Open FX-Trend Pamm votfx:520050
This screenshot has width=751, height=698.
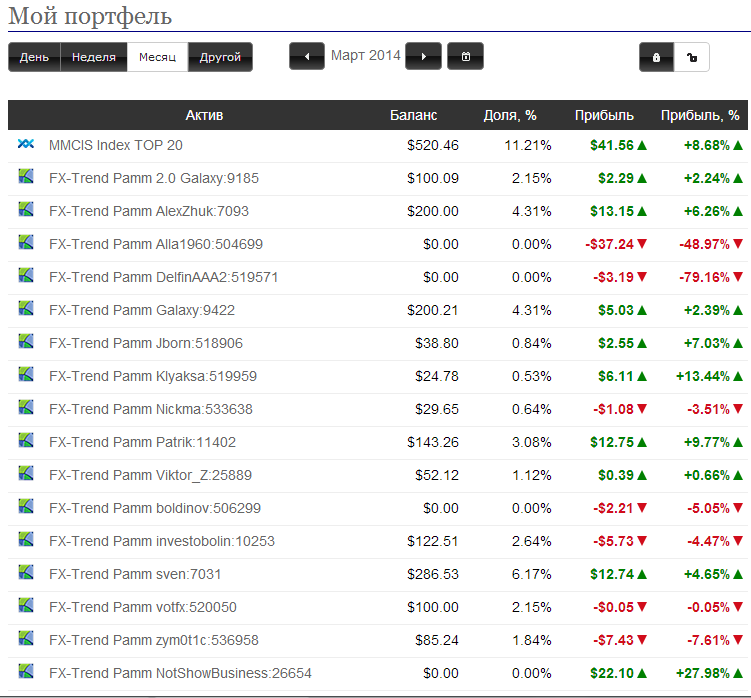click(143, 608)
